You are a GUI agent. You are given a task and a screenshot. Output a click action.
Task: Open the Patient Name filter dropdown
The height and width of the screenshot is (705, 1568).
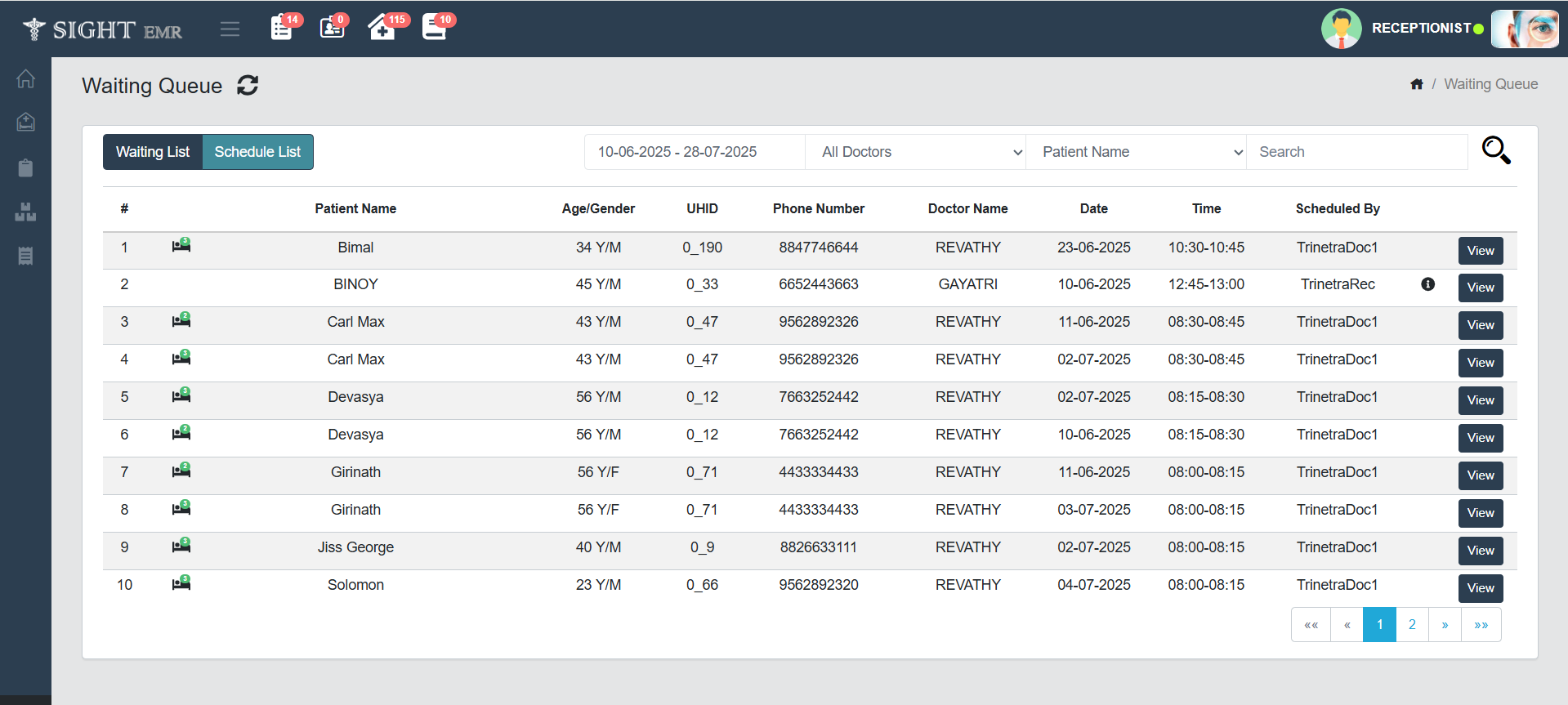coord(1136,152)
